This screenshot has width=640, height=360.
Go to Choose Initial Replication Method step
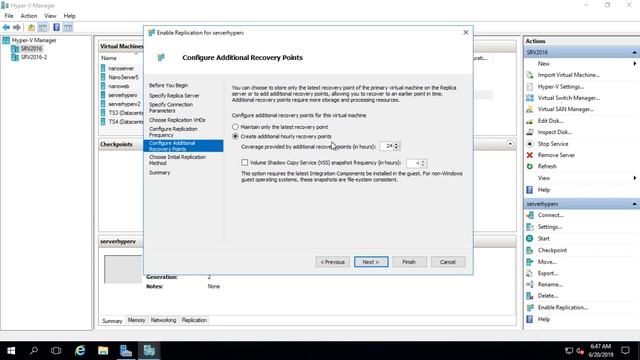pos(178,160)
